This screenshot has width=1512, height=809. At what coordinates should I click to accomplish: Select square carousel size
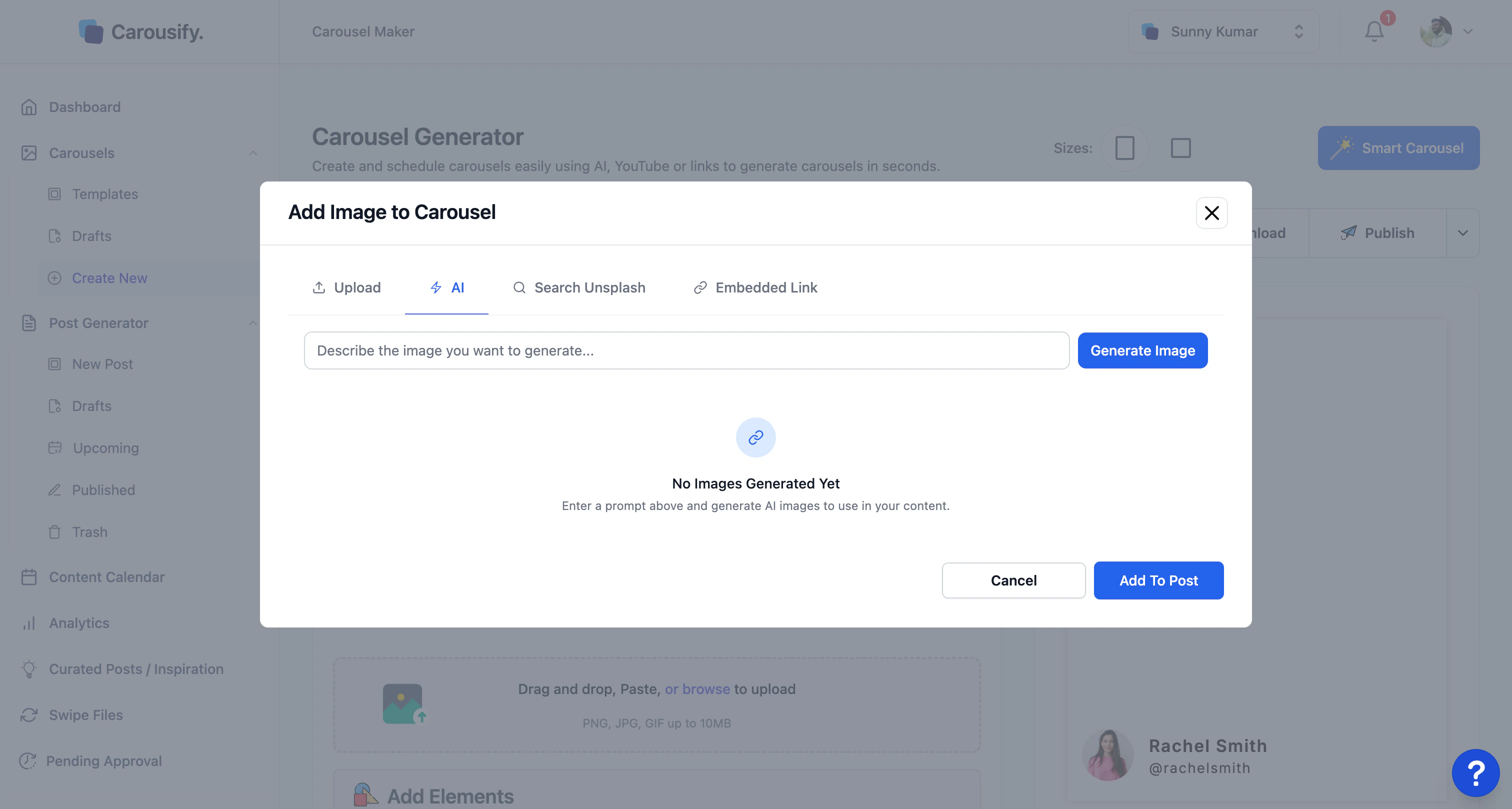(1180, 148)
